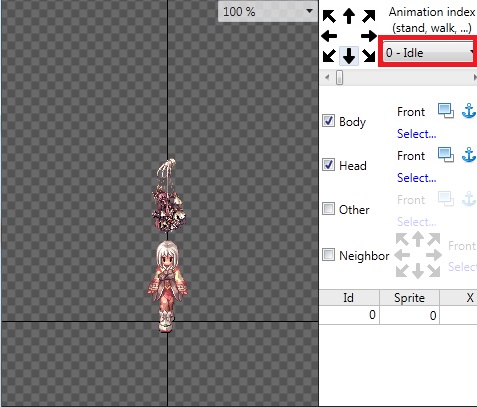
Task: Open the 100 % zoom dropdown
Action: [x=268, y=12]
